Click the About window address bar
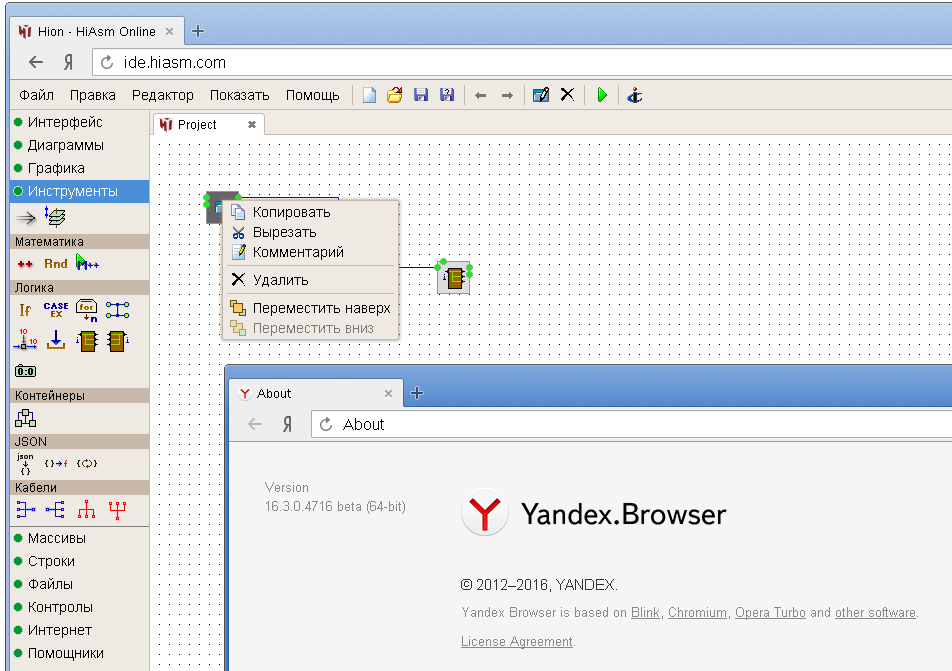The height and width of the screenshot is (671, 952). pyautogui.click(x=631, y=424)
